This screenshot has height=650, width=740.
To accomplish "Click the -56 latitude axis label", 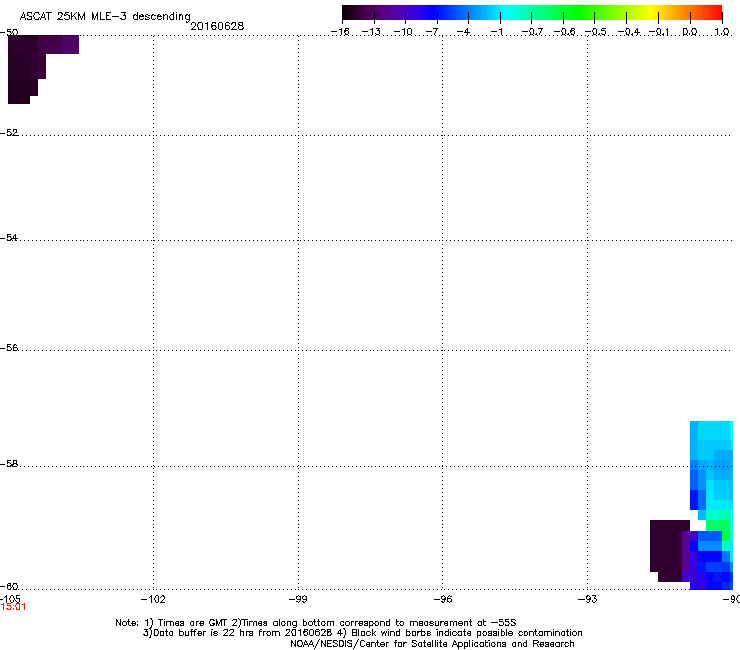I will pyautogui.click(x=9, y=348).
